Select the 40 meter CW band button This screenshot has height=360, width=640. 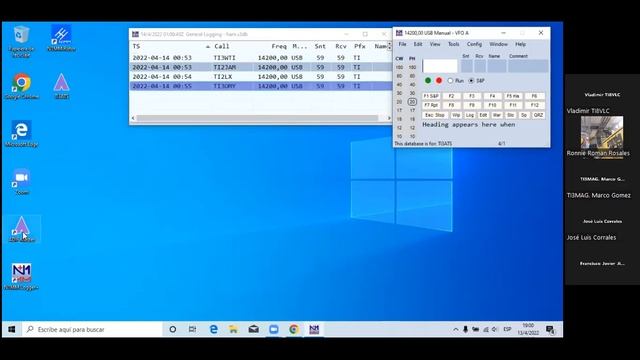point(399,84)
